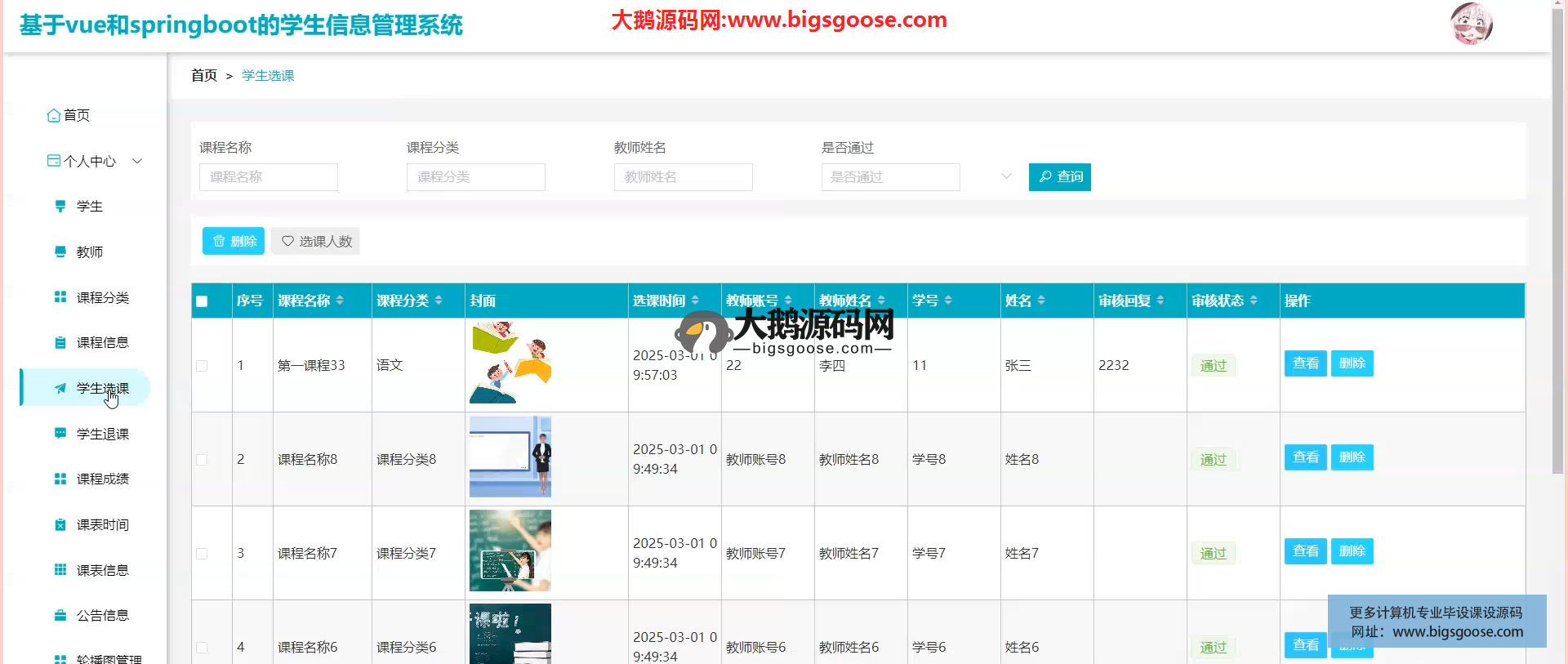Viewport: 1568px width, 664px height.
Task: Click the 课程信息 clipboard icon in sidebar
Action: point(60,343)
